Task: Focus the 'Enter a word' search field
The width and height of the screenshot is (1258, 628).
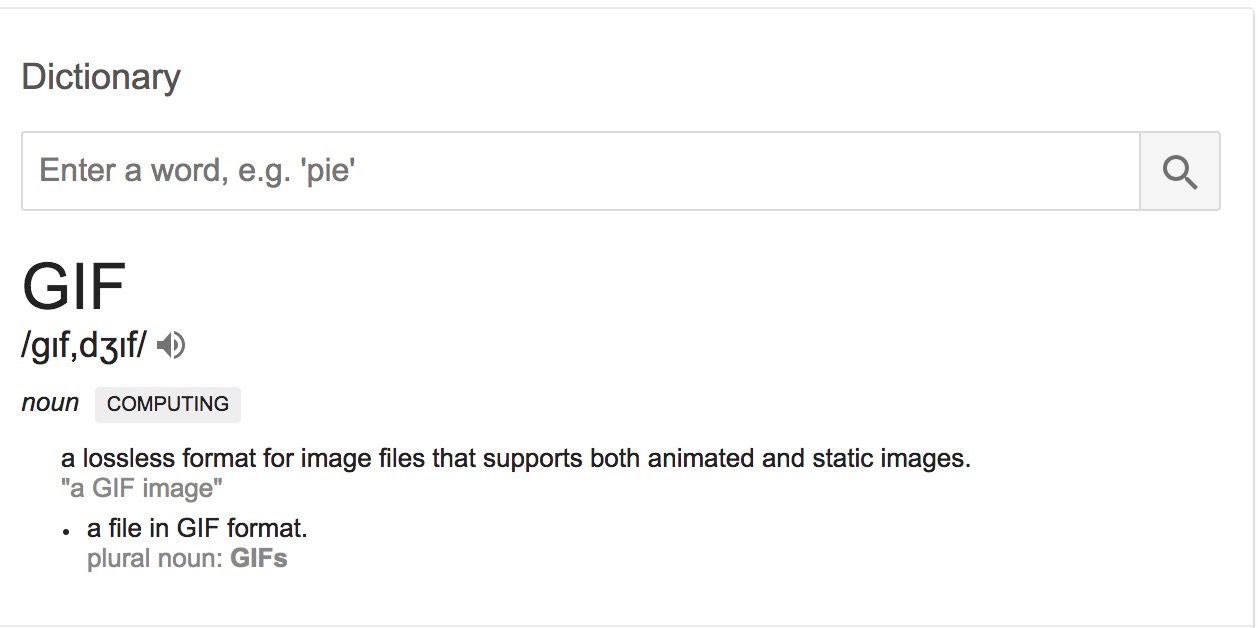Action: [x=581, y=171]
